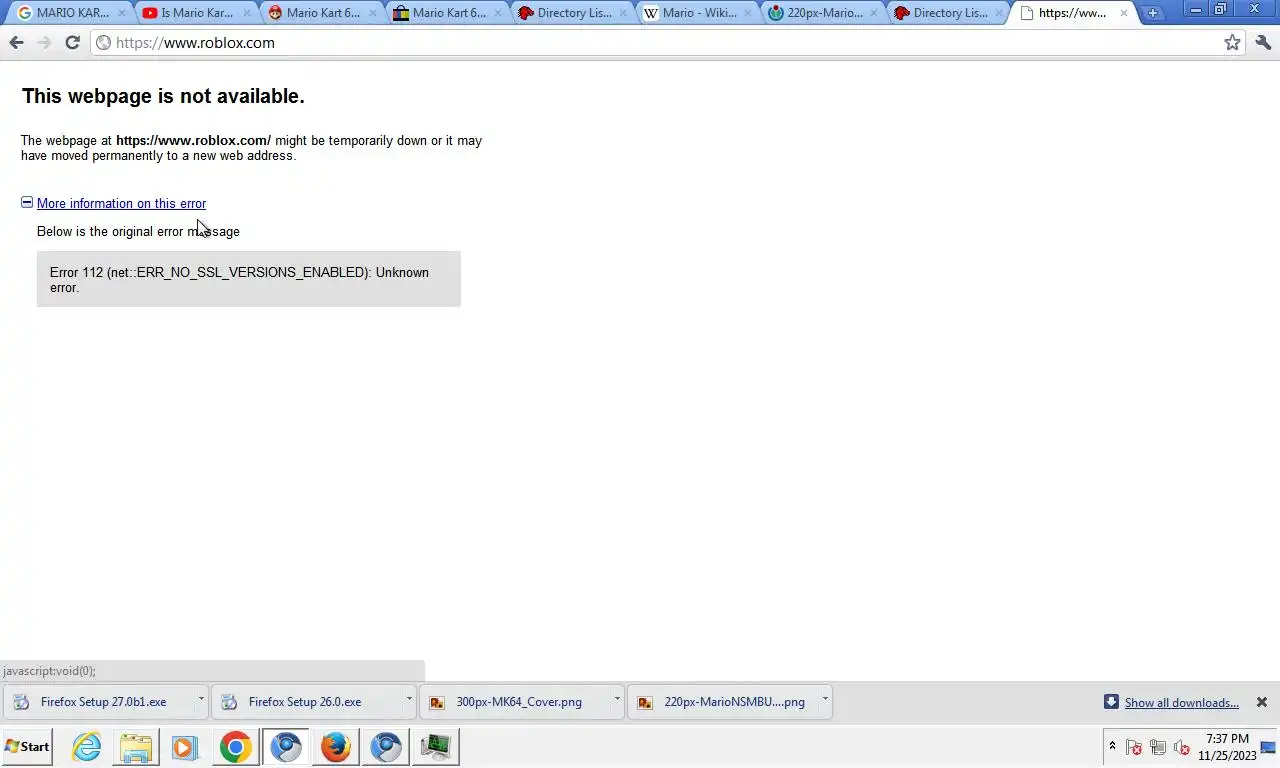The width and height of the screenshot is (1280, 768).
Task: Open the green monitor app on taskbar
Action: point(436,746)
